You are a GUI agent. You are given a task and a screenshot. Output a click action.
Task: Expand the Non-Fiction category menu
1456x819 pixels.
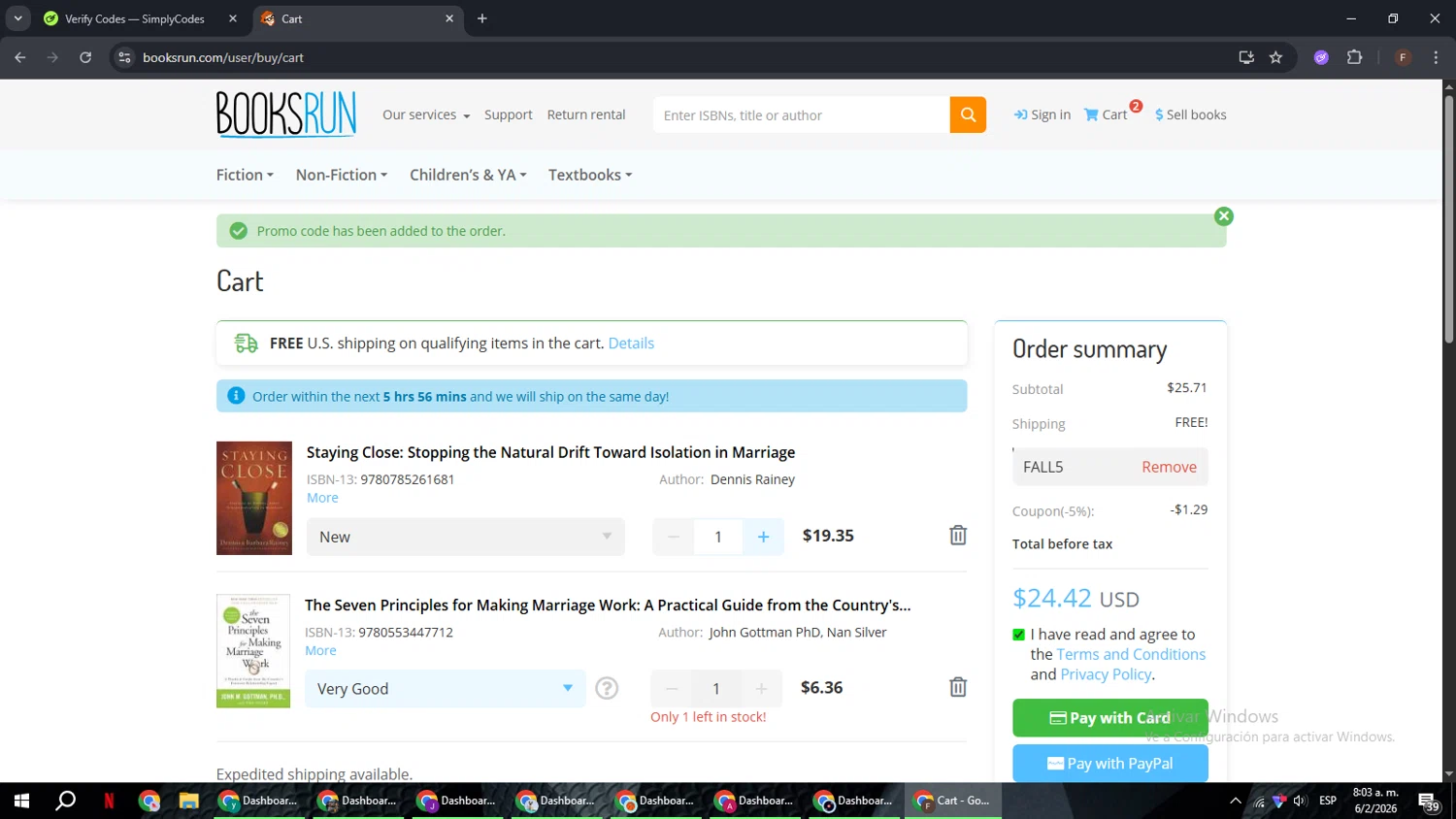click(342, 175)
